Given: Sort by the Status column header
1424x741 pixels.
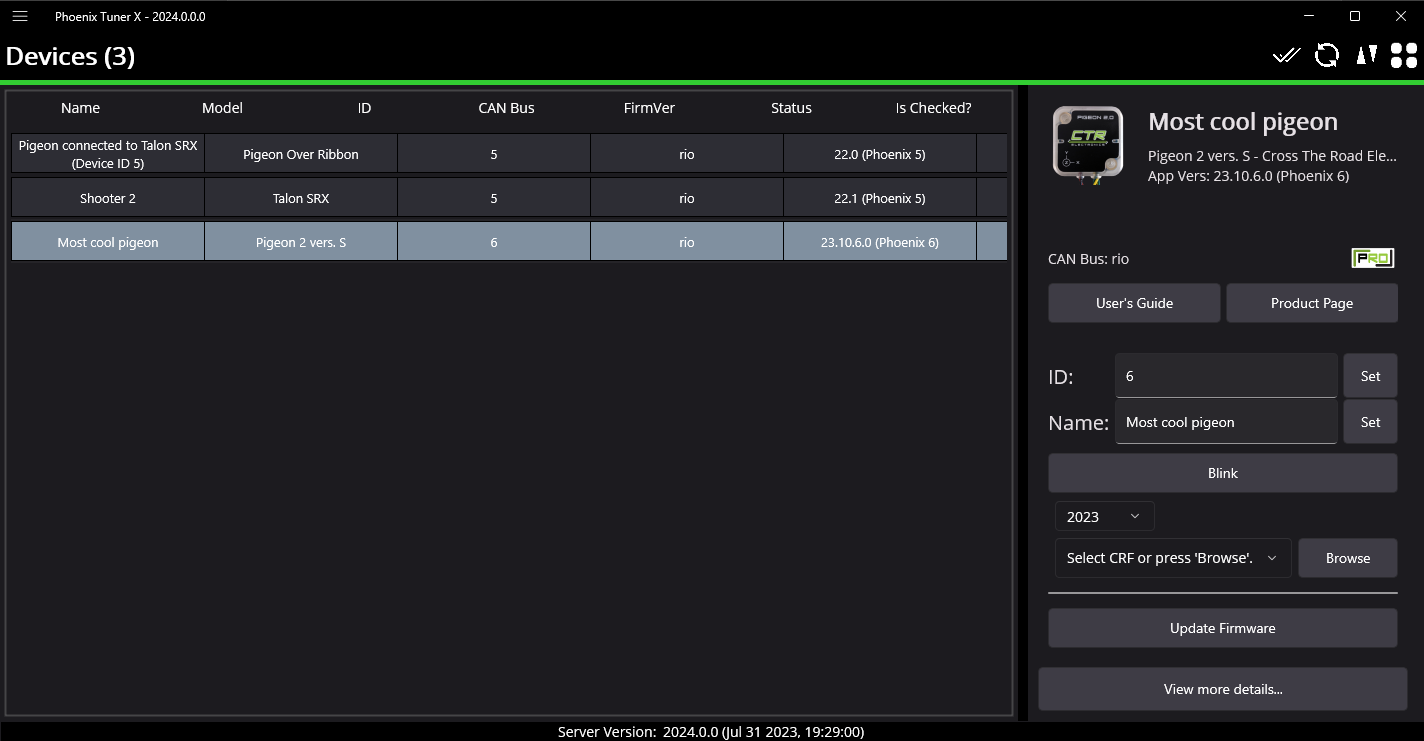Looking at the screenshot, I should click(791, 108).
